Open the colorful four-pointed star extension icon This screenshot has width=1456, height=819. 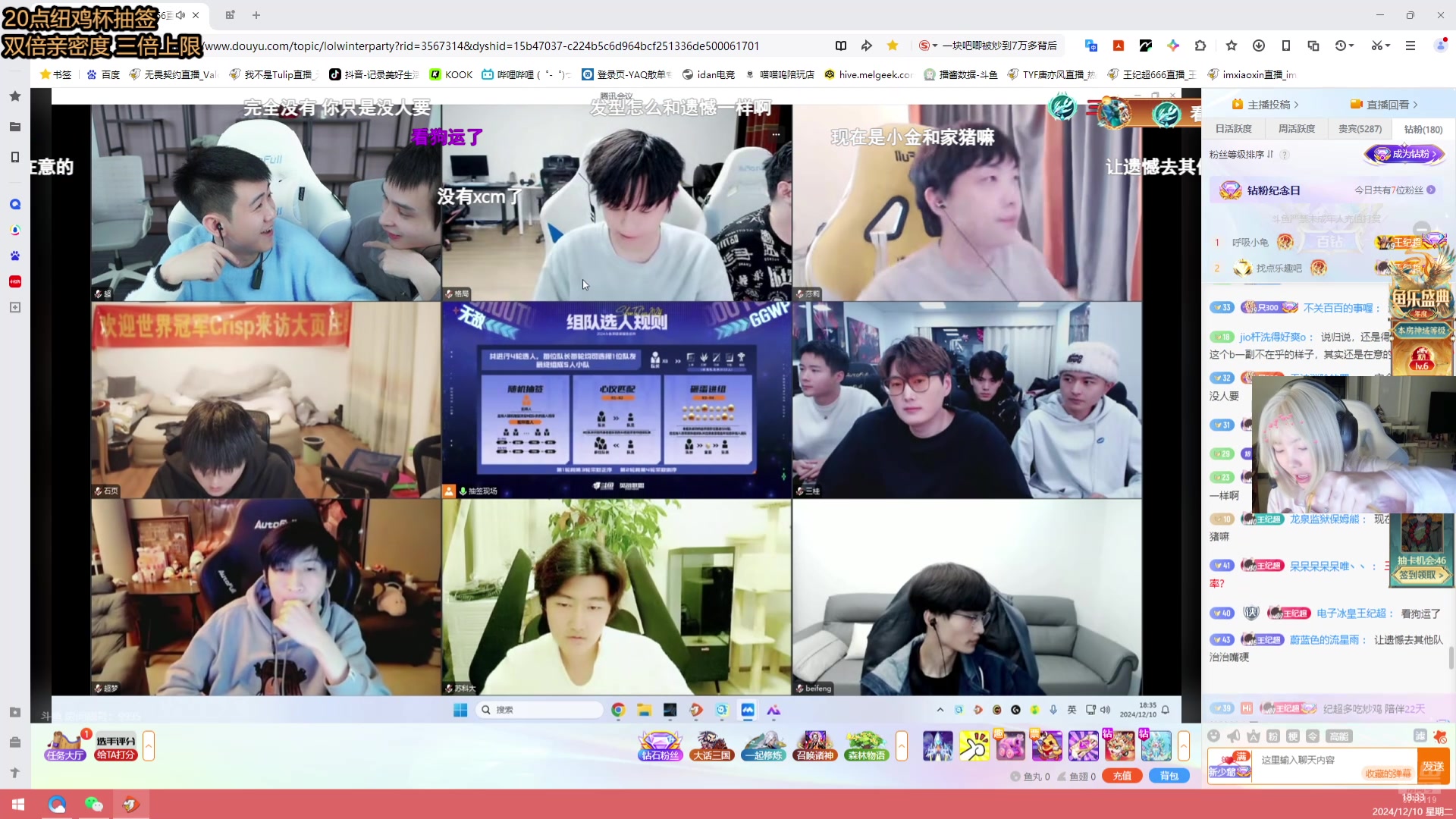1173,46
